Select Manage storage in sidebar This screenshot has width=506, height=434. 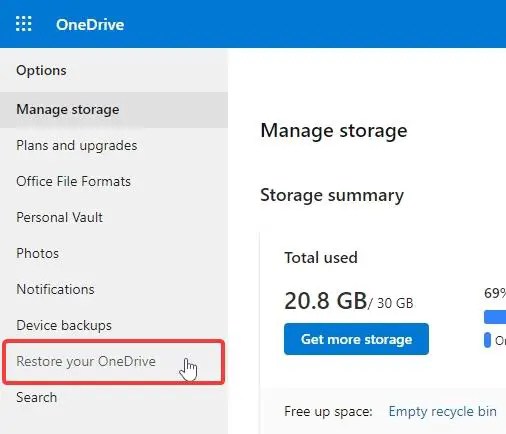(x=114, y=110)
